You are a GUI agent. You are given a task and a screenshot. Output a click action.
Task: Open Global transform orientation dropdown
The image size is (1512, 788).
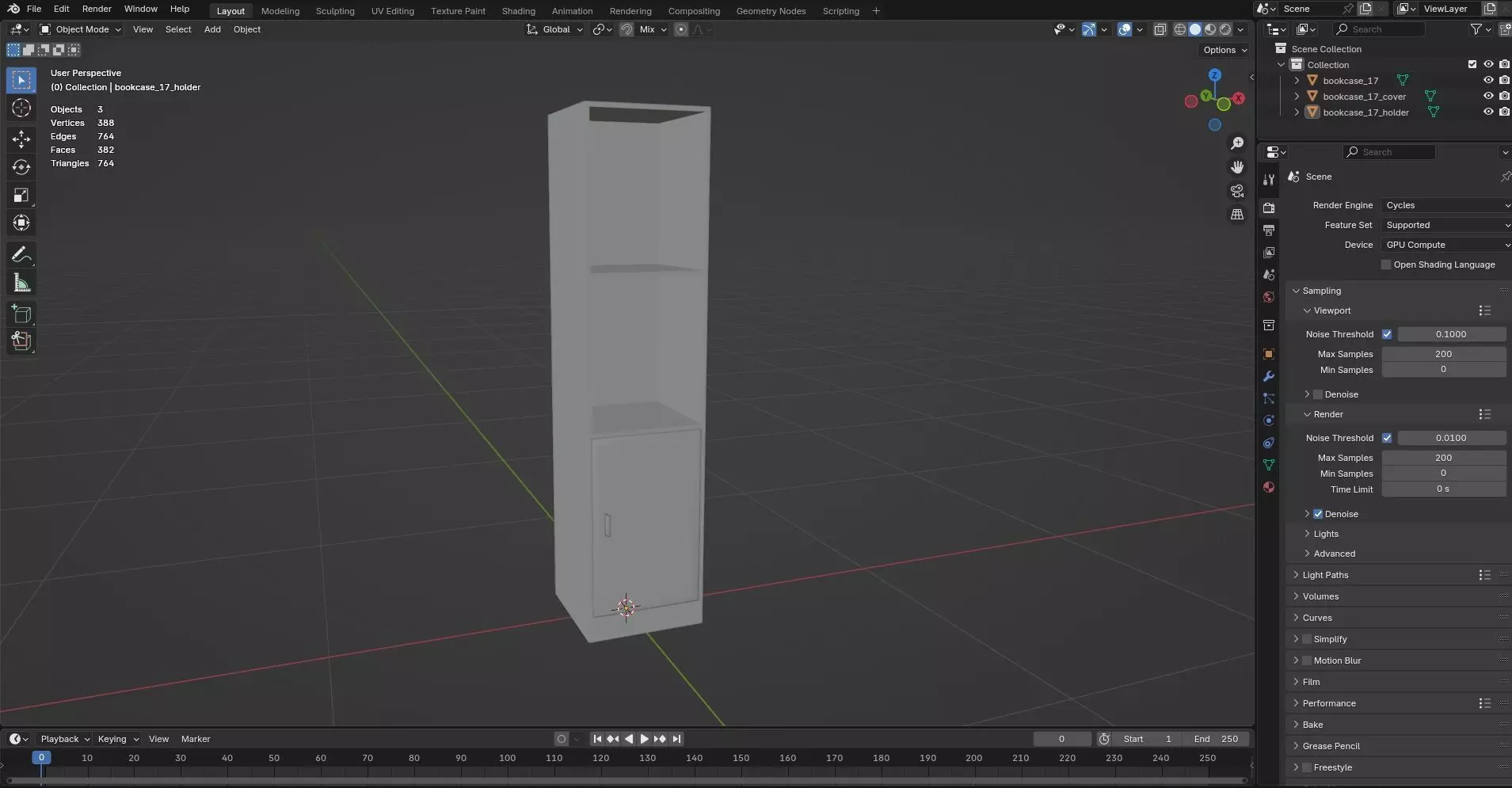pyautogui.click(x=554, y=29)
